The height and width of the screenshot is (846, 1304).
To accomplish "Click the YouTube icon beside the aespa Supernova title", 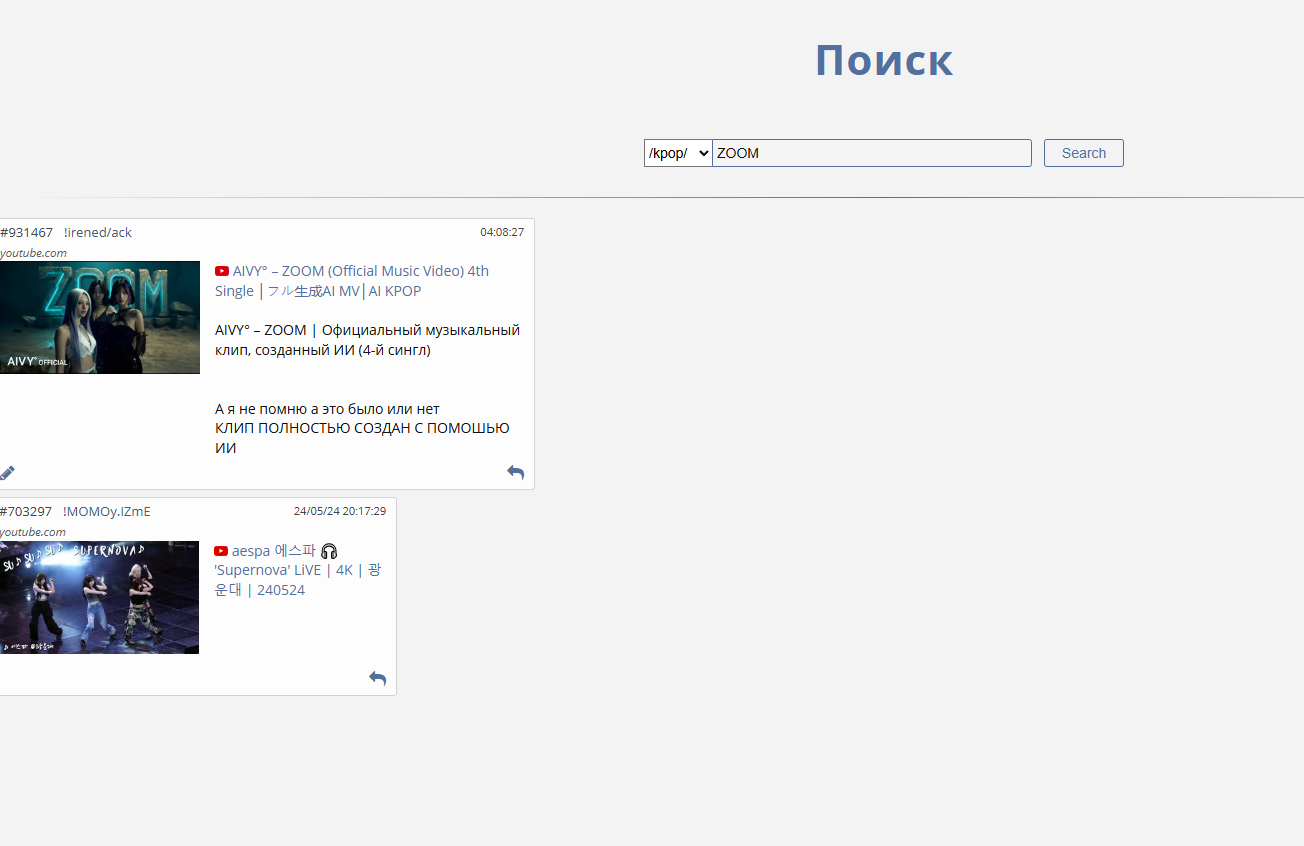I will [221, 551].
